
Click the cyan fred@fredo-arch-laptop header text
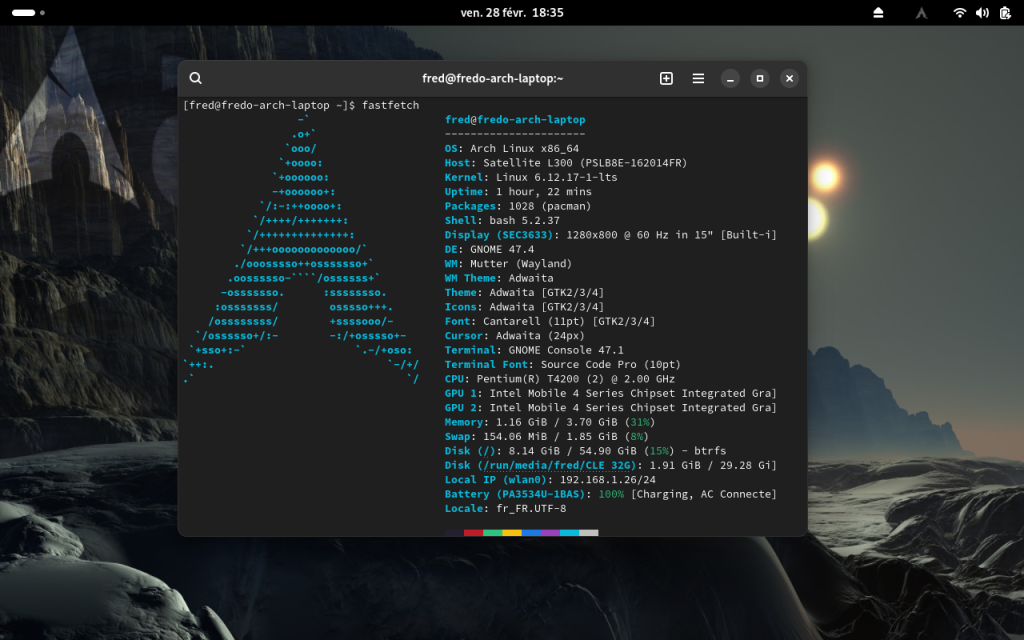(x=515, y=120)
